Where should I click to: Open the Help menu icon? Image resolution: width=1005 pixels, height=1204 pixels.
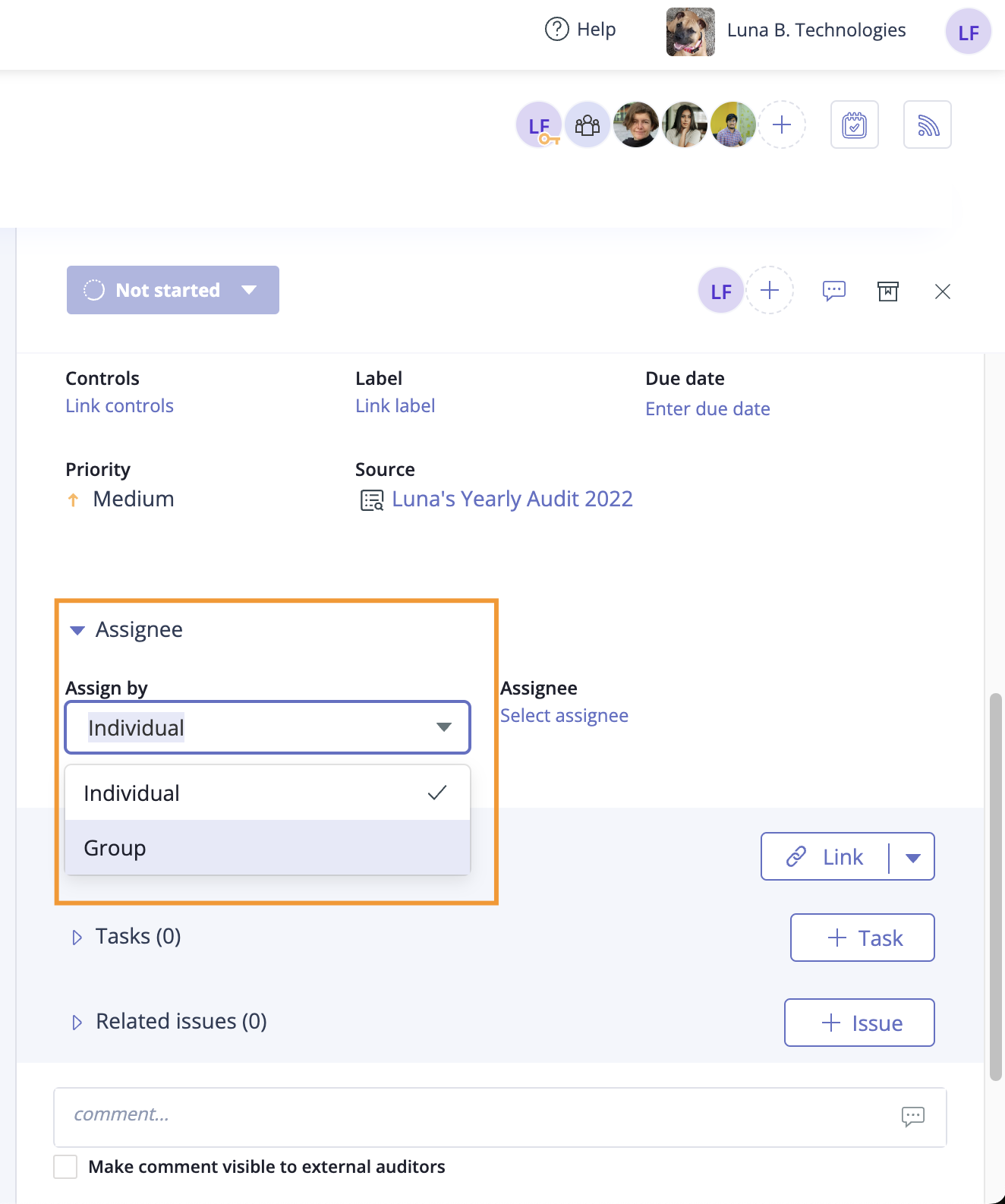(556, 30)
